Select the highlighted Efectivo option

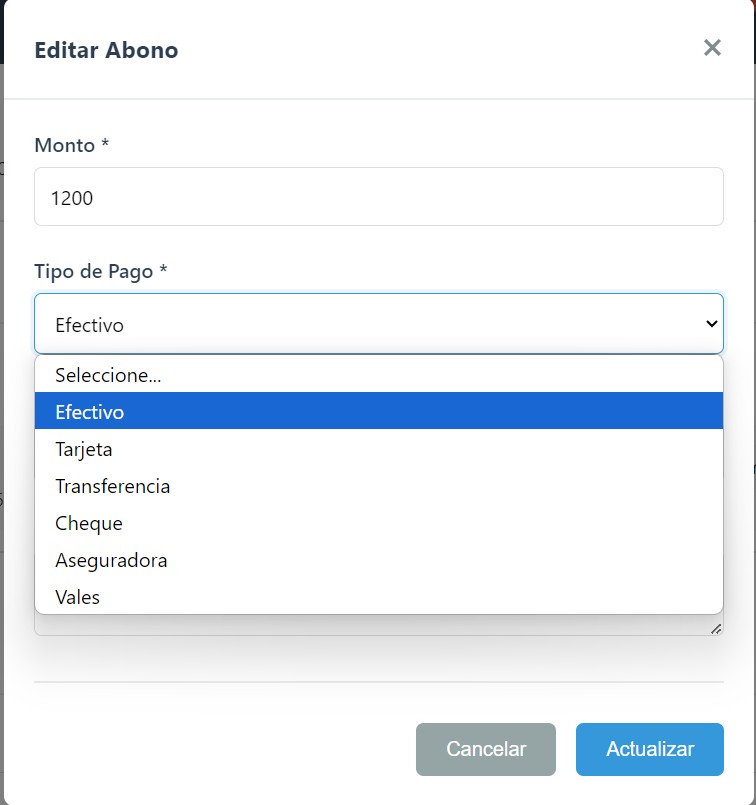coord(378,412)
